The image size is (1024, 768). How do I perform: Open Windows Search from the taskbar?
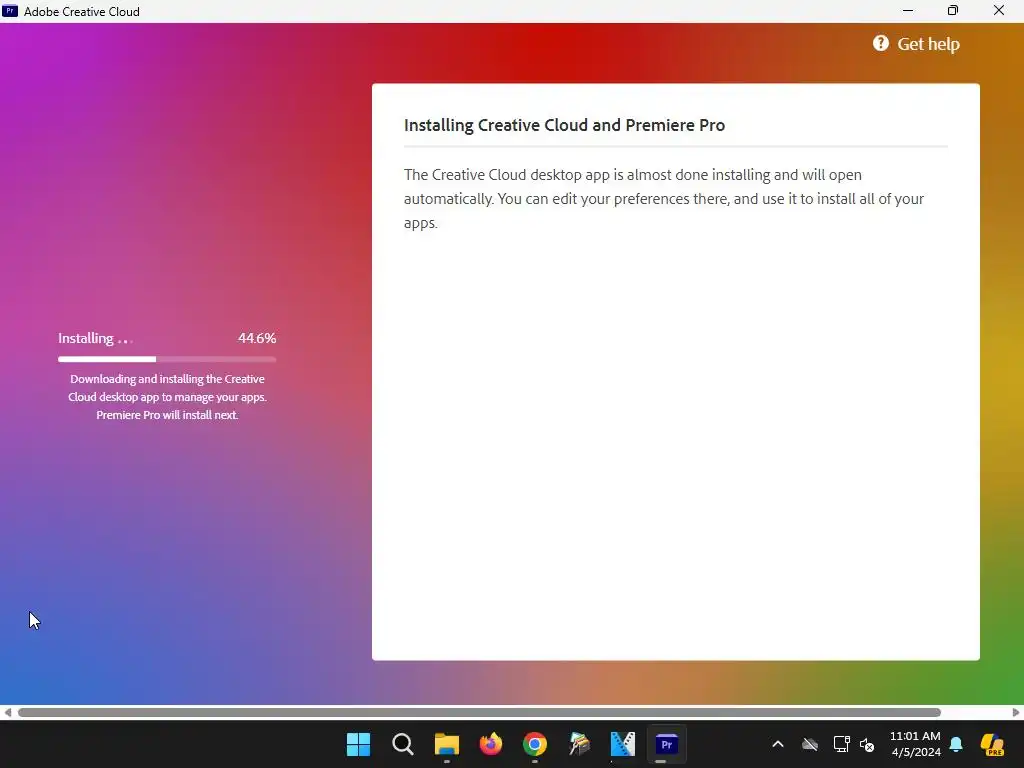tap(402, 744)
